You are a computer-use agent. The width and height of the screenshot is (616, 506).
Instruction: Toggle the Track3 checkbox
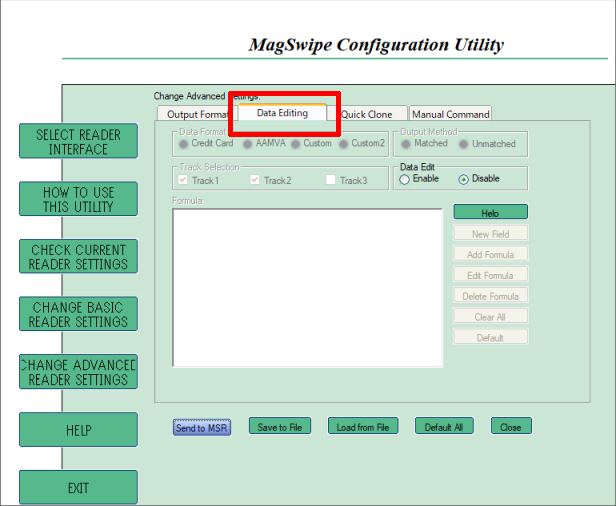331,180
